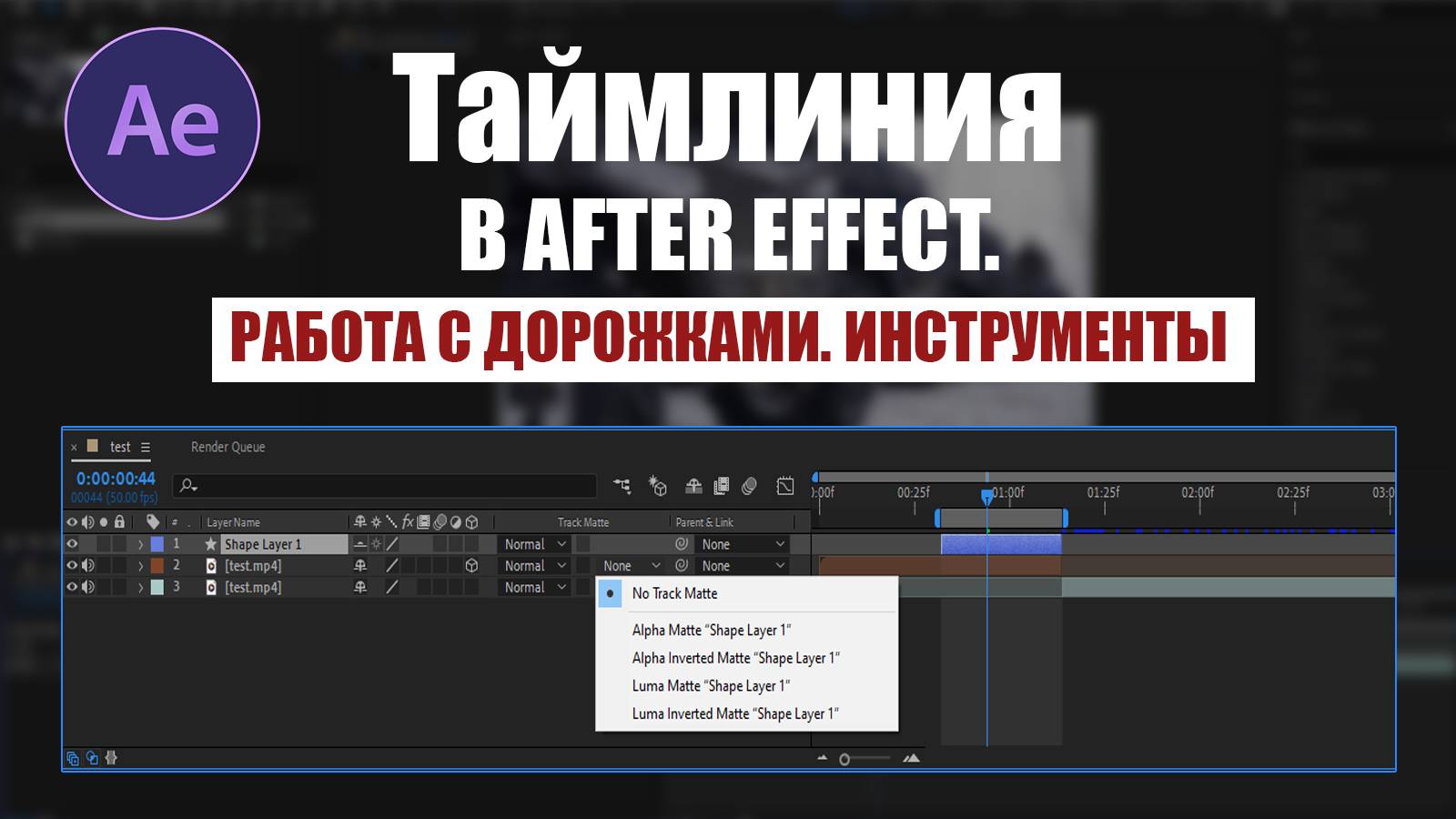Enable Draft 3D mode in the timeline
This screenshot has width=1456, height=819.
(x=658, y=487)
